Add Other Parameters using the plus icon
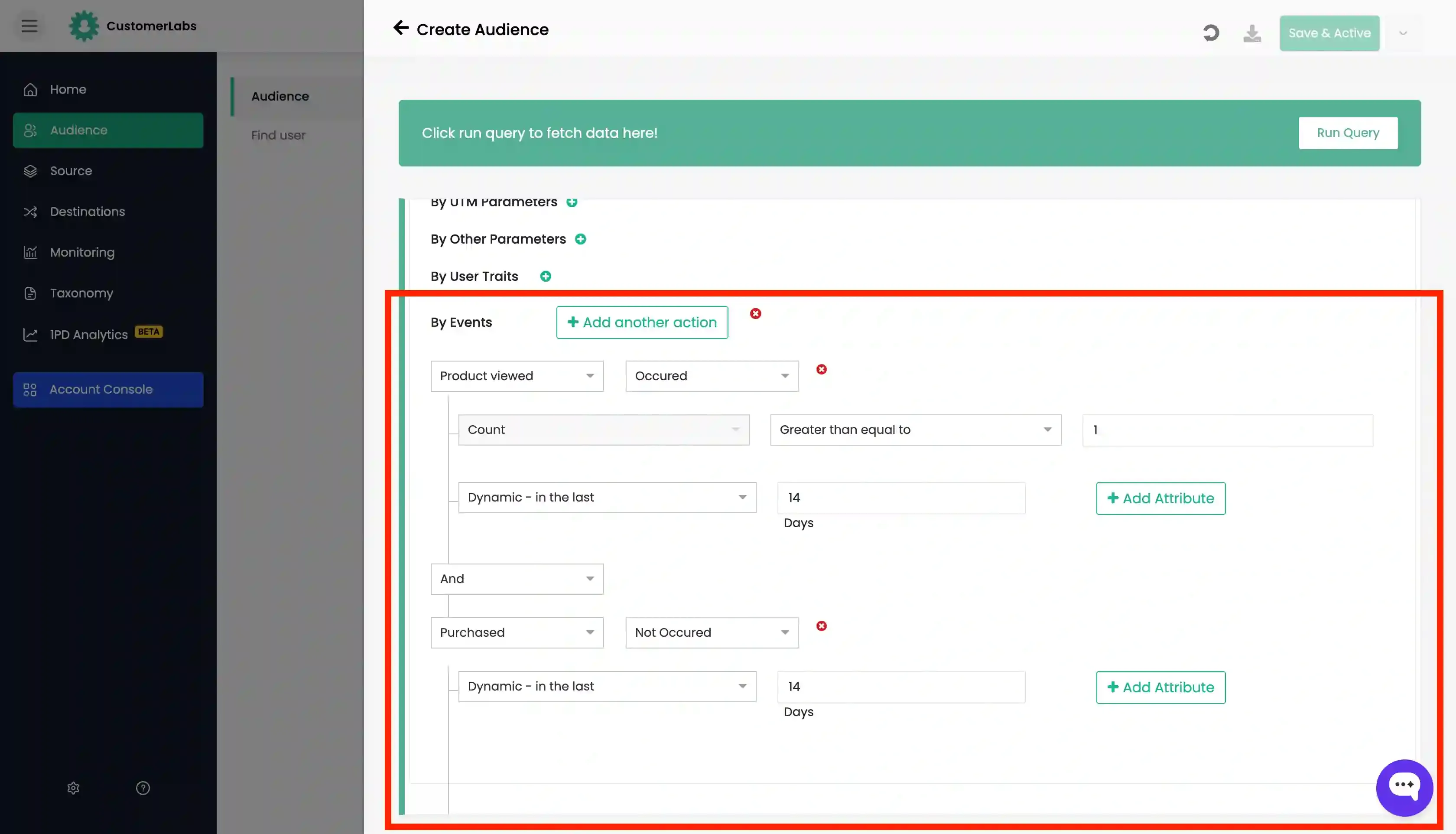 [x=581, y=239]
